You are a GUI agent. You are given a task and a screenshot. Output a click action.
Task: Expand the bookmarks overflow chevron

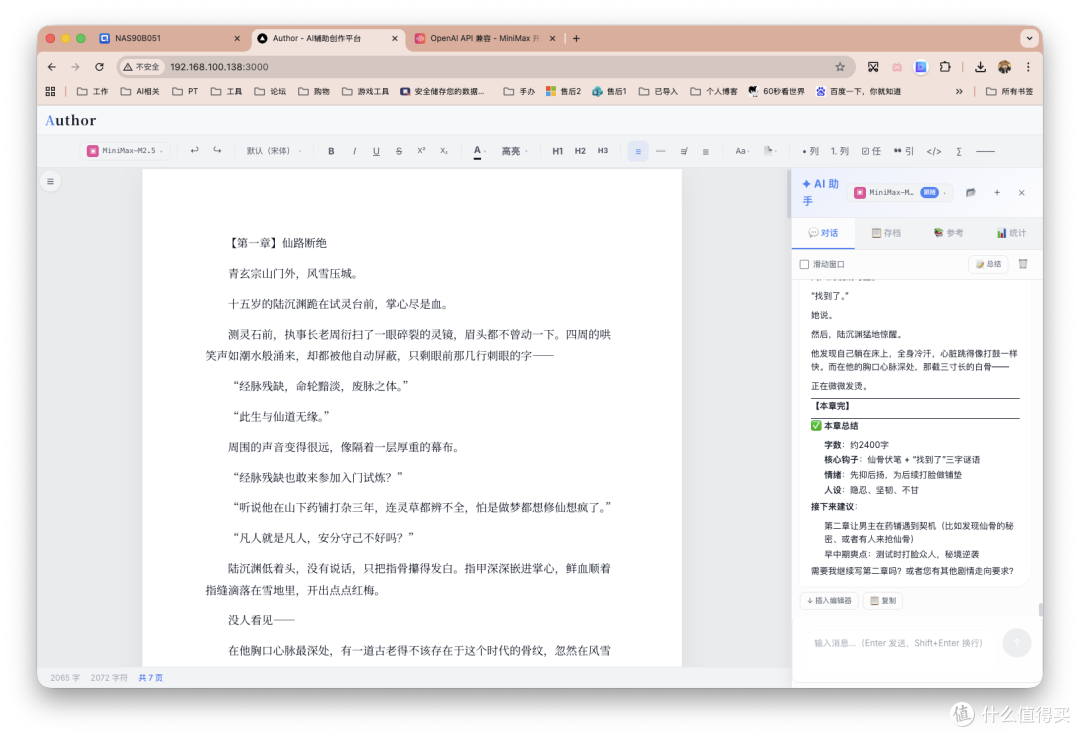[x=959, y=92]
